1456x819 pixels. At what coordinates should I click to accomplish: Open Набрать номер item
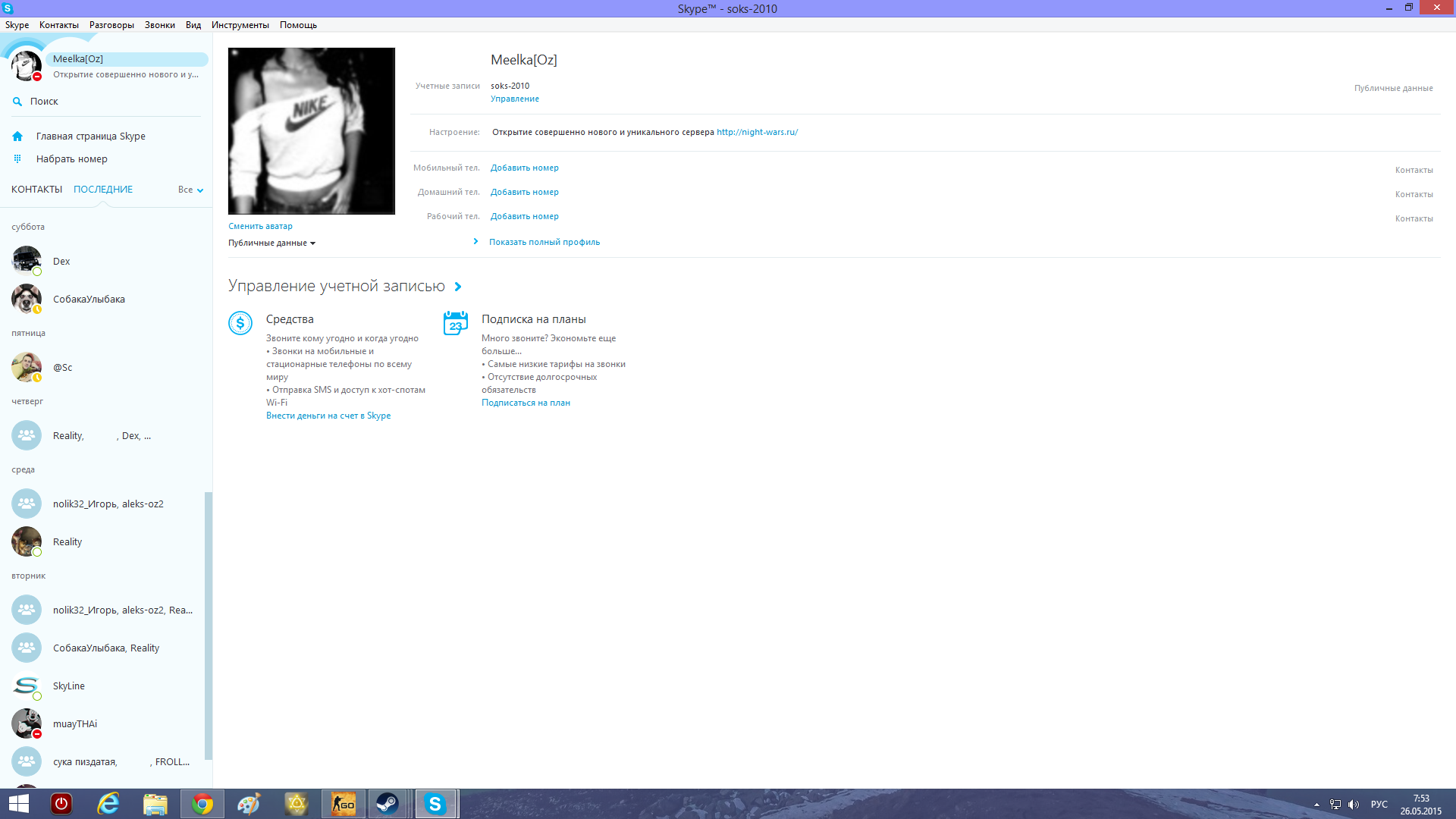point(72,159)
